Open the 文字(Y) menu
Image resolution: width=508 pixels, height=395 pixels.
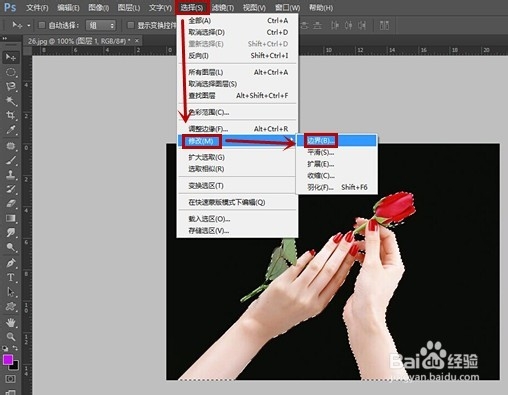pos(160,7)
